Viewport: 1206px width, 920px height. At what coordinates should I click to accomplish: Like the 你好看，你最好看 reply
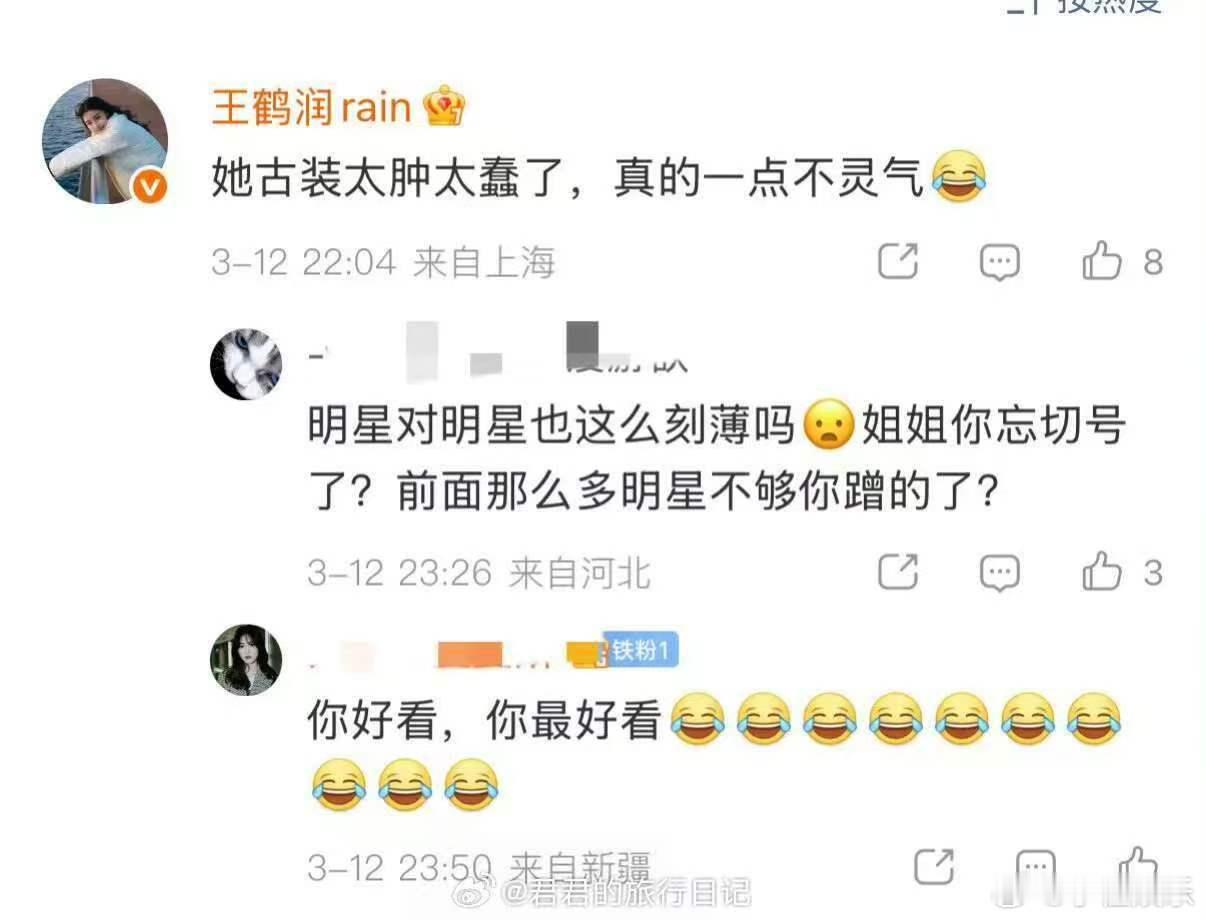(x=1138, y=865)
